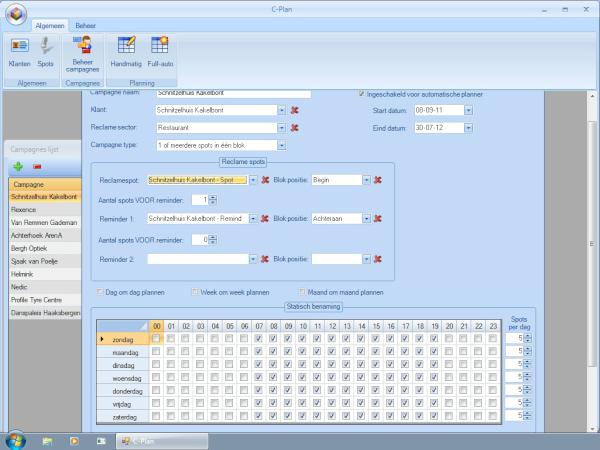The width and height of the screenshot is (600, 450).
Task: Select Profile Tyre Centre campaign
Action: (45, 300)
